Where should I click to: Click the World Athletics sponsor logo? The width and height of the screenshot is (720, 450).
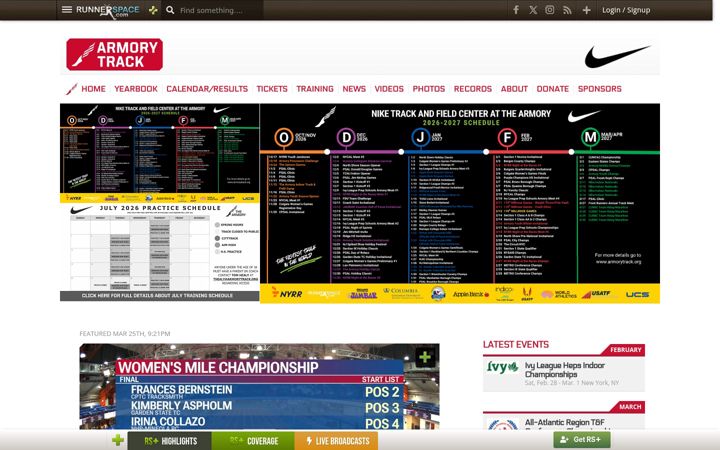[559, 294]
